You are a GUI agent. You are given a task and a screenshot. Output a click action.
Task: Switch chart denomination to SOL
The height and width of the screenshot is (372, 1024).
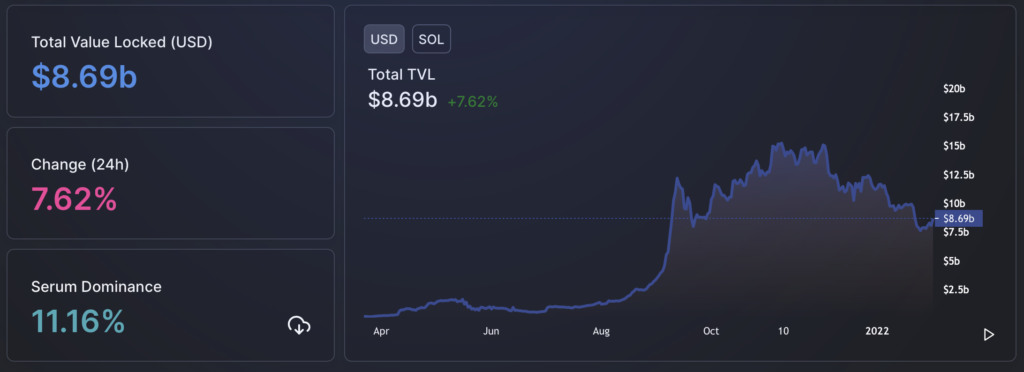click(x=431, y=39)
